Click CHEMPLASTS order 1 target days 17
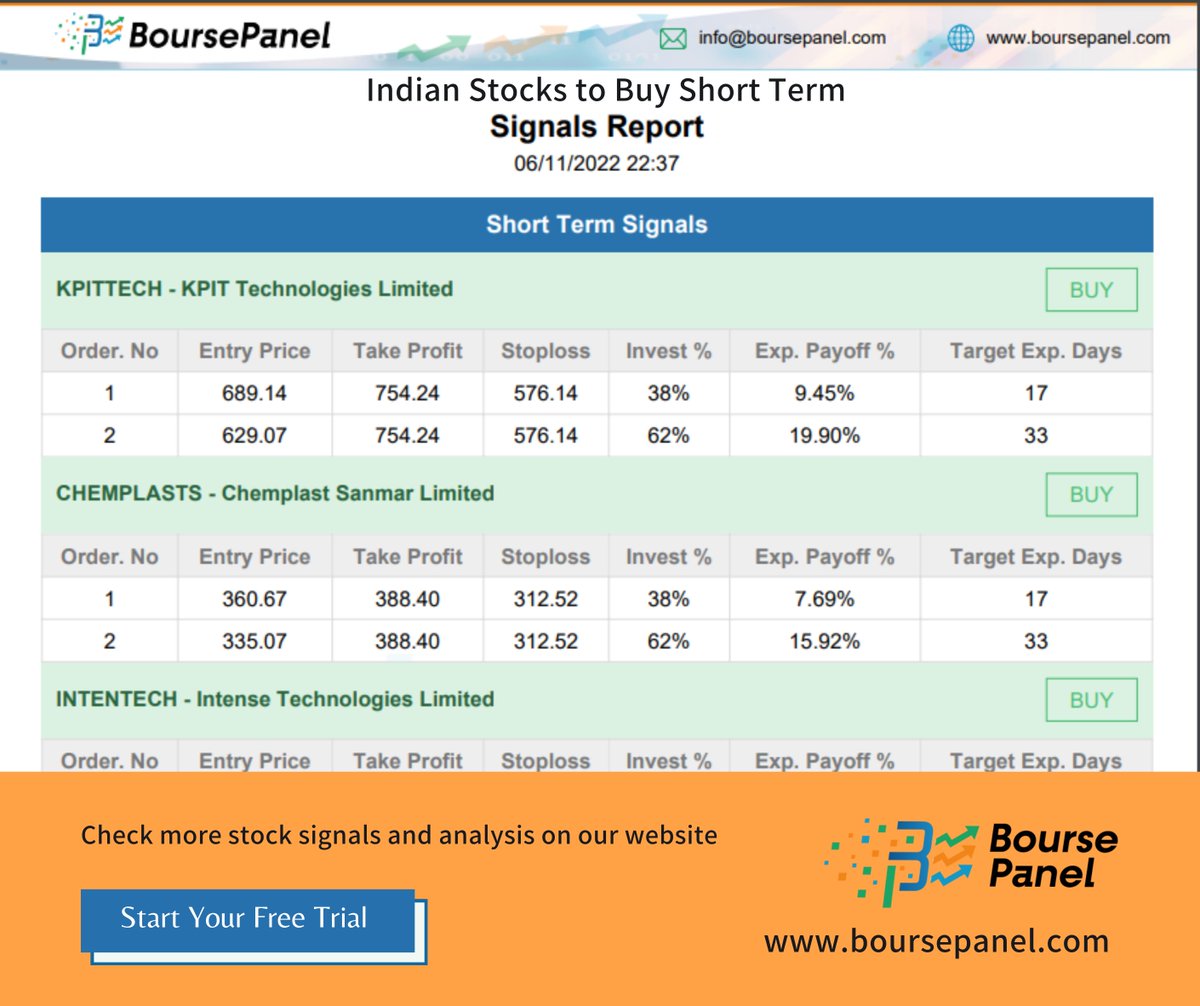The image size is (1200, 1006). tap(1036, 599)
